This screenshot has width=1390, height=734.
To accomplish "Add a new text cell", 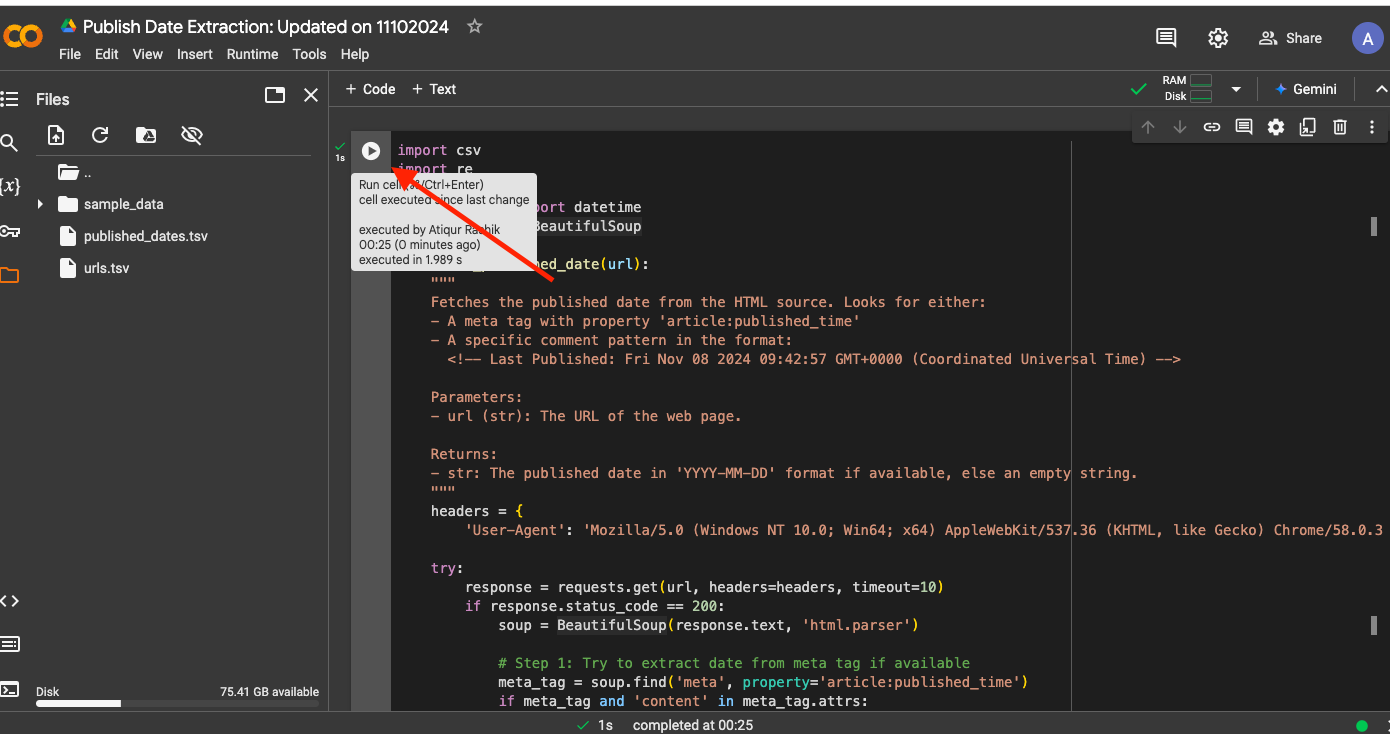I will [433, 89].
